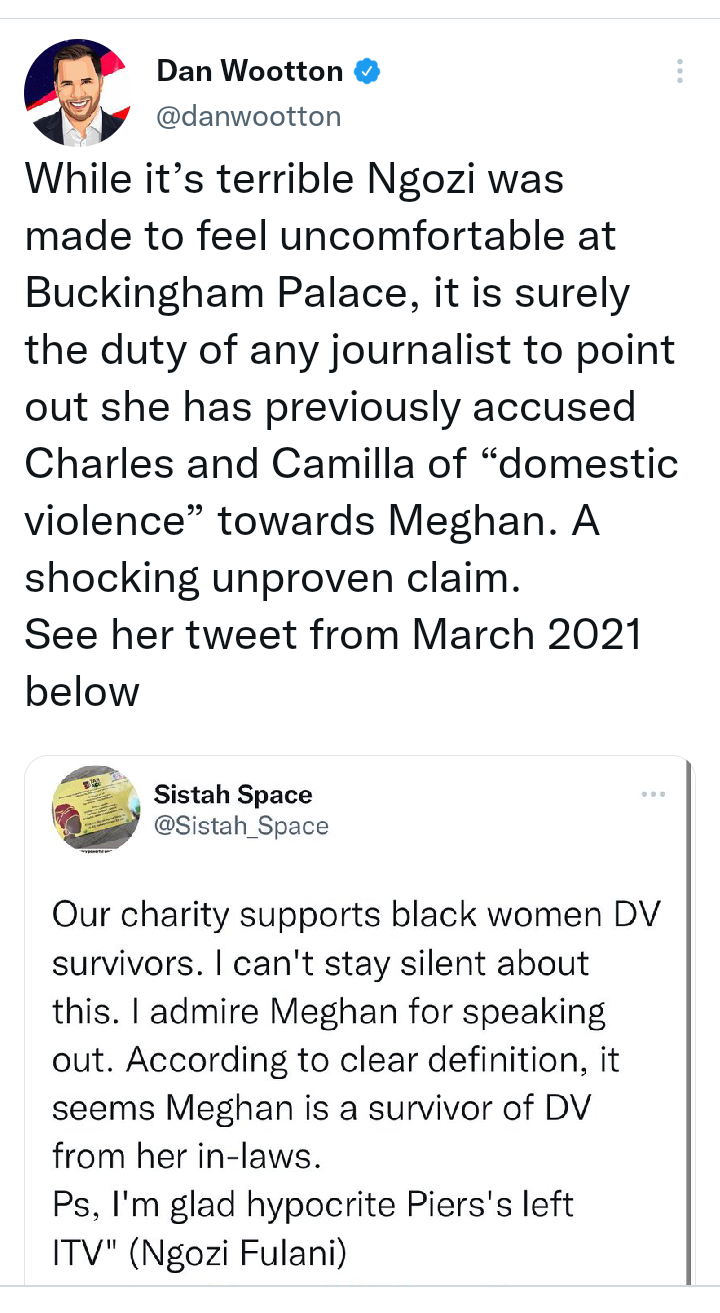Open the @danwootton handle link
Viewport: 720px width, 1313px height.
coord(249,116)
